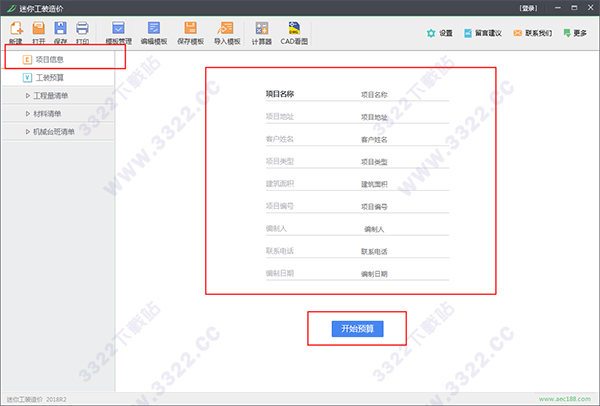Expand the 工程量清单 arrow
Viewport: 600px width, 406px height.
pos(28,96)
